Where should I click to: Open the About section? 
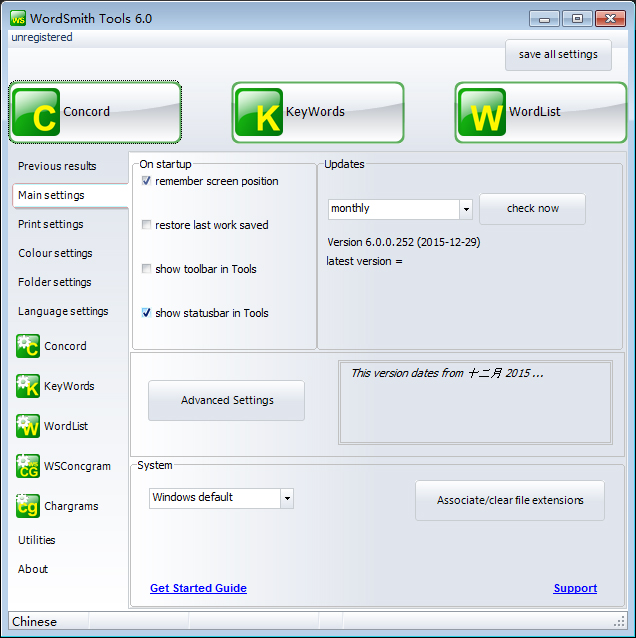pos(33,569)
